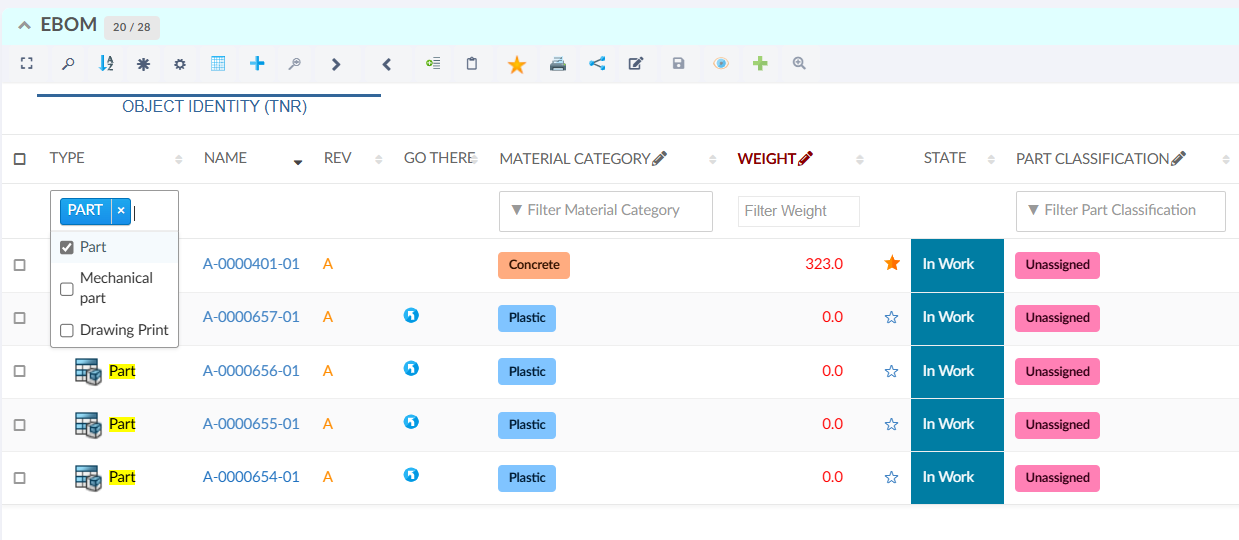Toggle the select-all checkbox in header
The image size is (1239, 540).
[x=20, y=159]
